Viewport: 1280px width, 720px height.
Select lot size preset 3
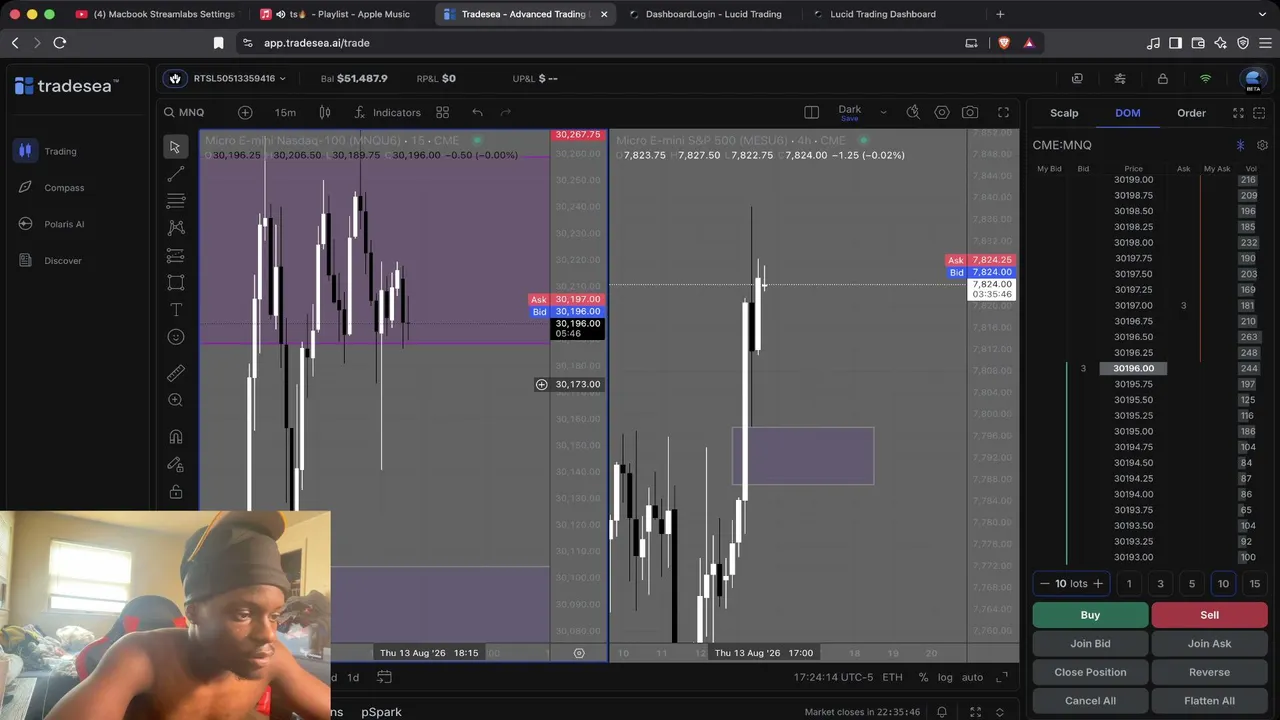[x=1160, y=584]
